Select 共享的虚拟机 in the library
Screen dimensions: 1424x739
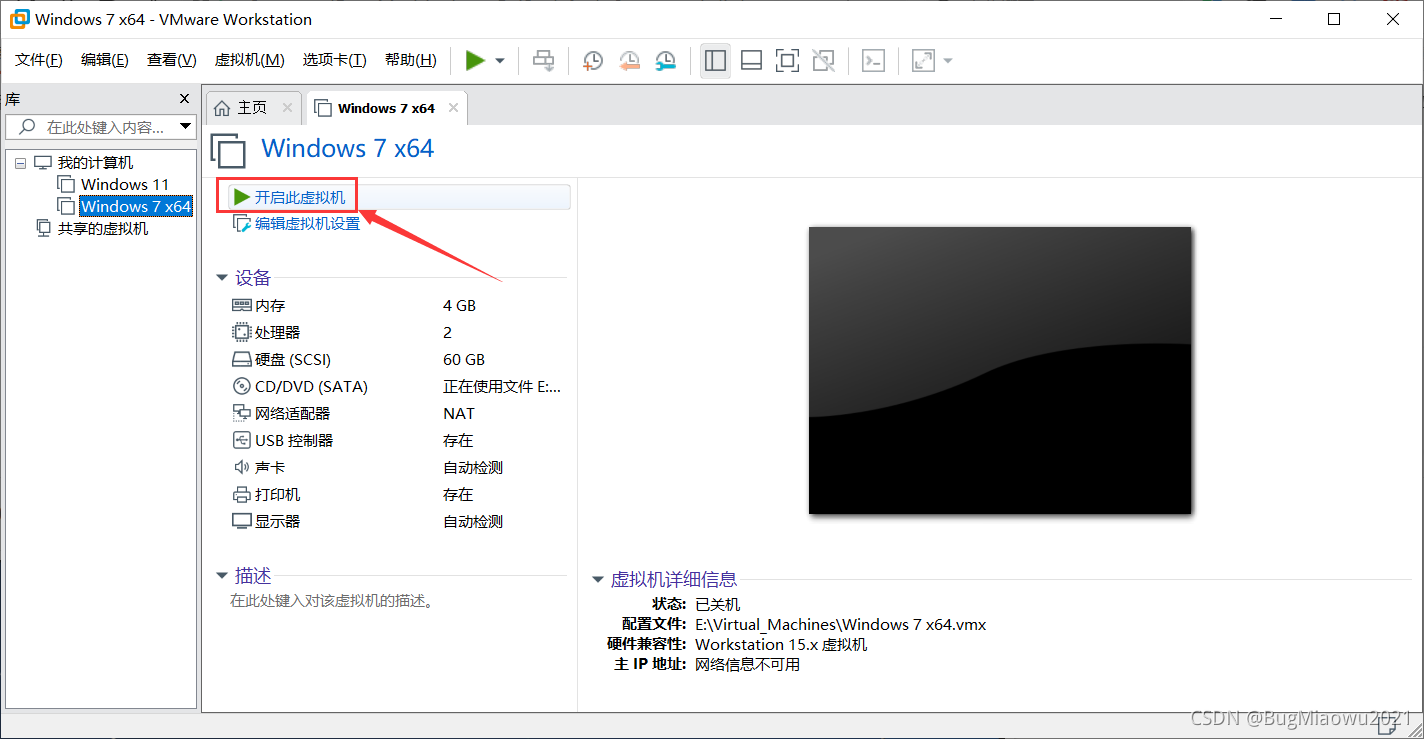[103, 228]
